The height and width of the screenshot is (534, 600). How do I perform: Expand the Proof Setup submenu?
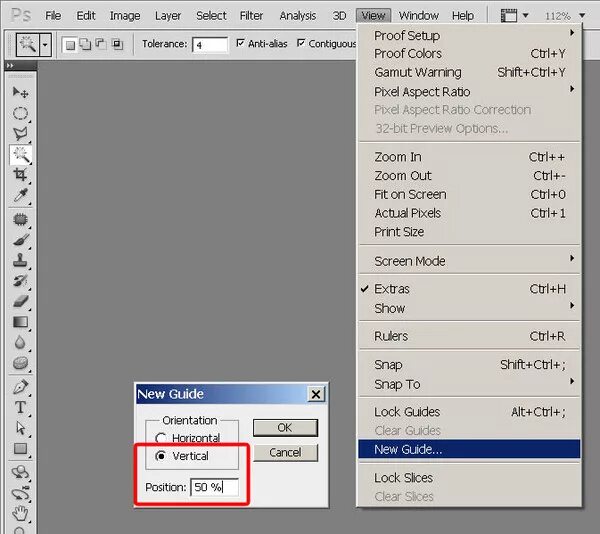tap(469, 35)
